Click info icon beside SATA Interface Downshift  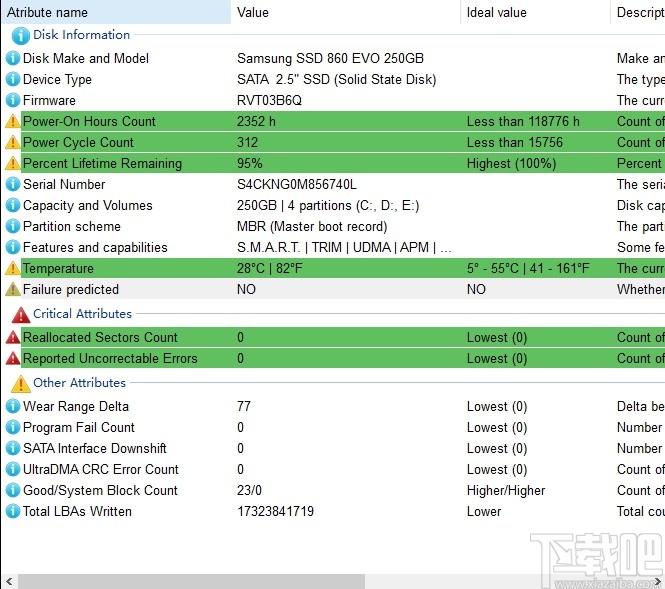point(13,448)
